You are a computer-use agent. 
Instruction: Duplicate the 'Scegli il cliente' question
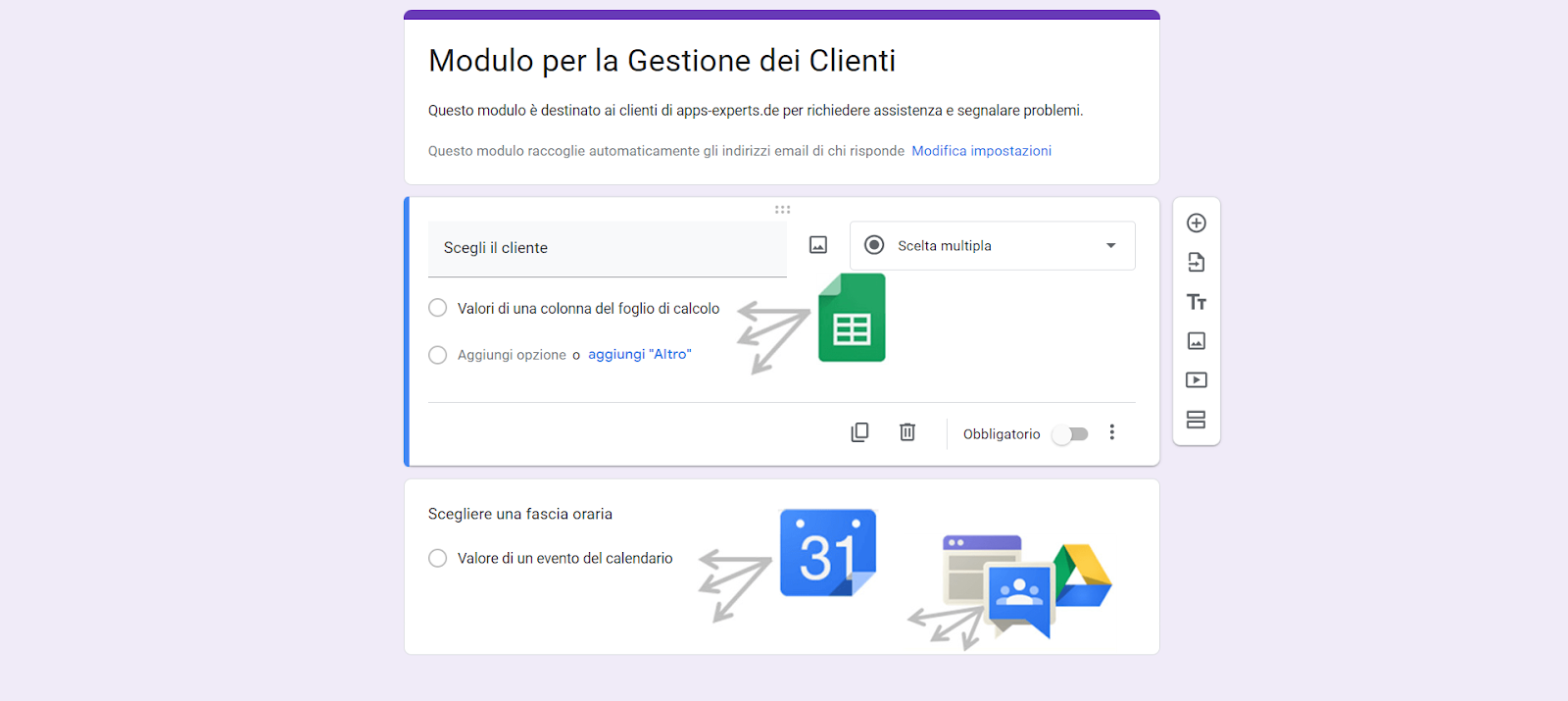(859, 432)
